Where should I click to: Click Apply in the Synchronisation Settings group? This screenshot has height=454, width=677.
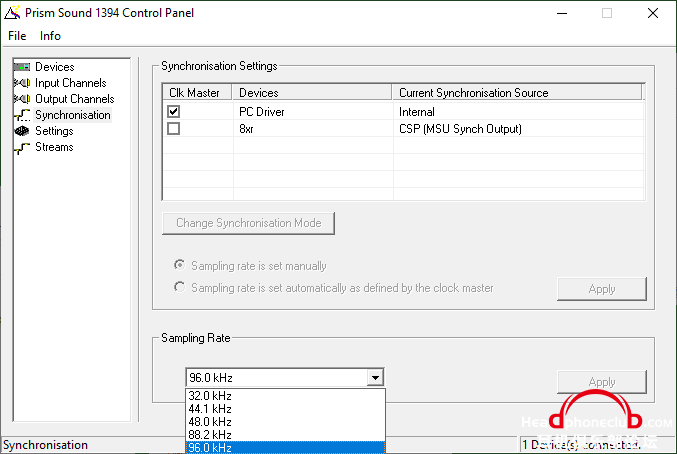tap(602, 289)
